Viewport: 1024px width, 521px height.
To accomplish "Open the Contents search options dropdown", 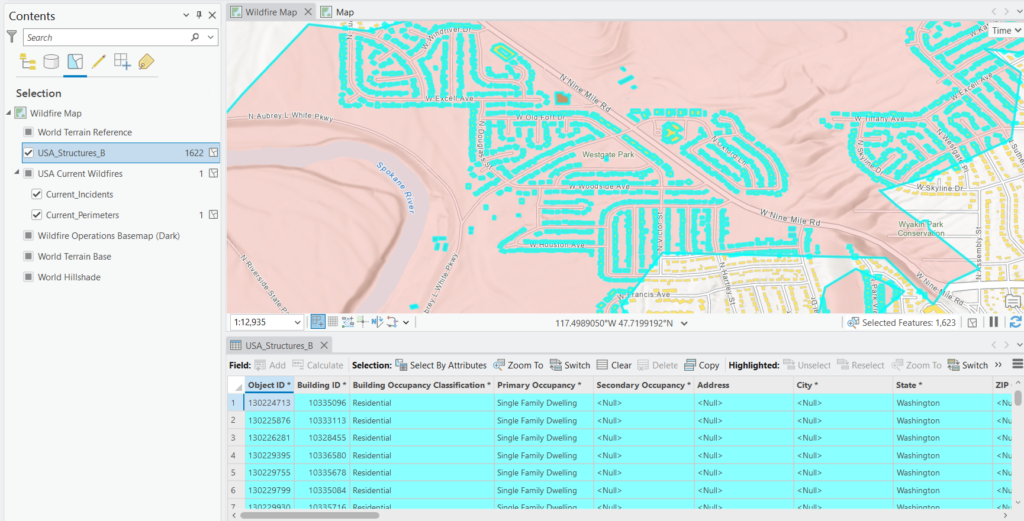I will coord(210,37).
